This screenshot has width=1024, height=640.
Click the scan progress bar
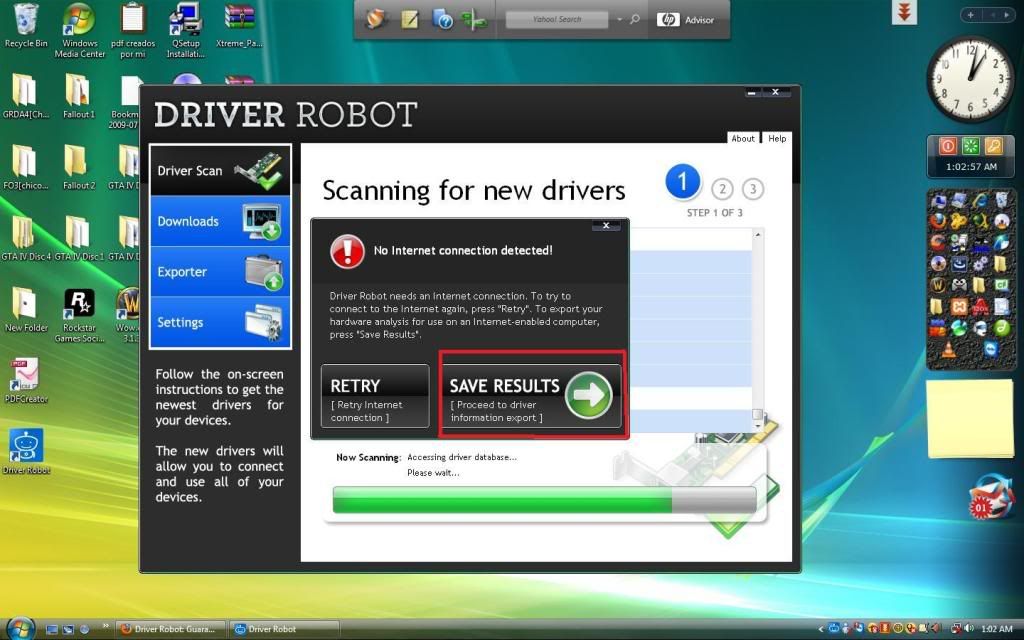click(x=545, y=500)
